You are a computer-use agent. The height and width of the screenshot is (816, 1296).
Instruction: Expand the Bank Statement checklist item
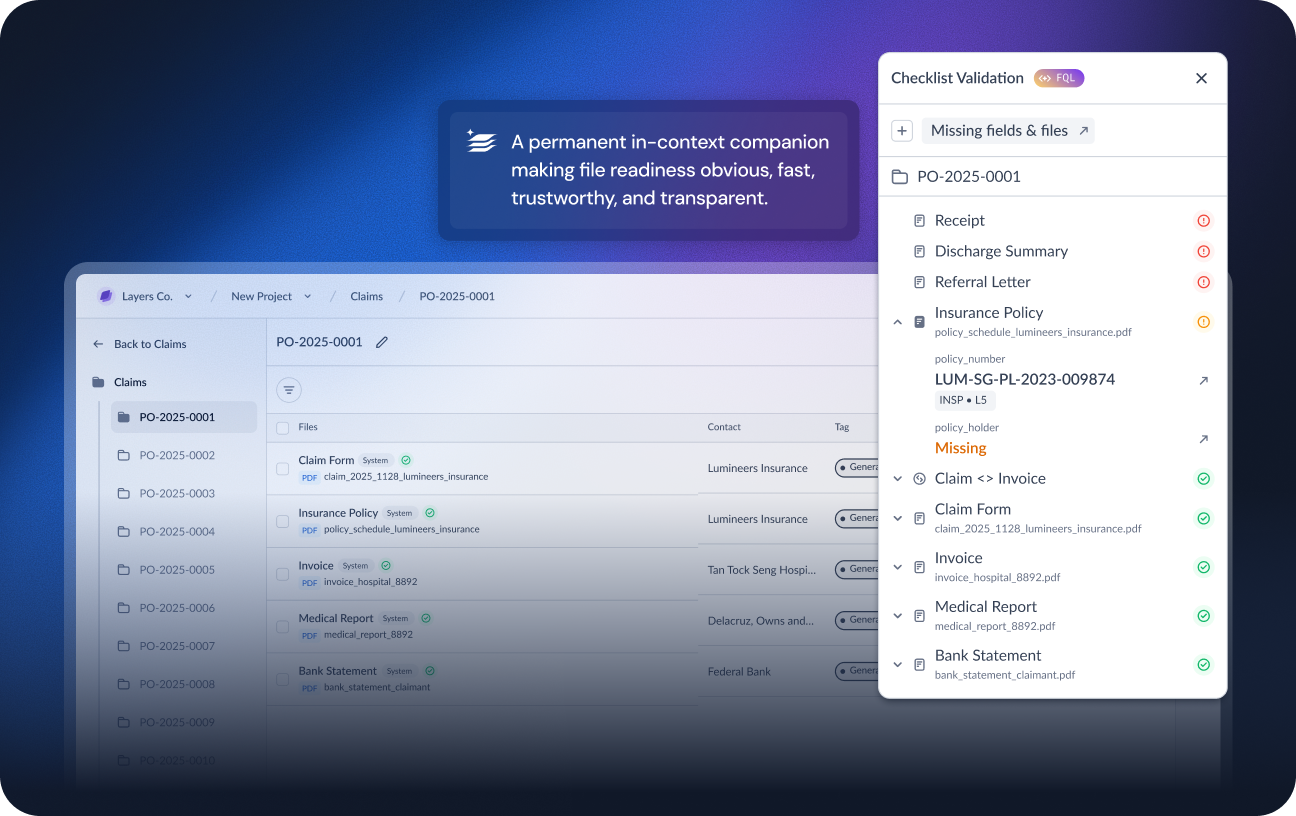click(x=898, y=665)
